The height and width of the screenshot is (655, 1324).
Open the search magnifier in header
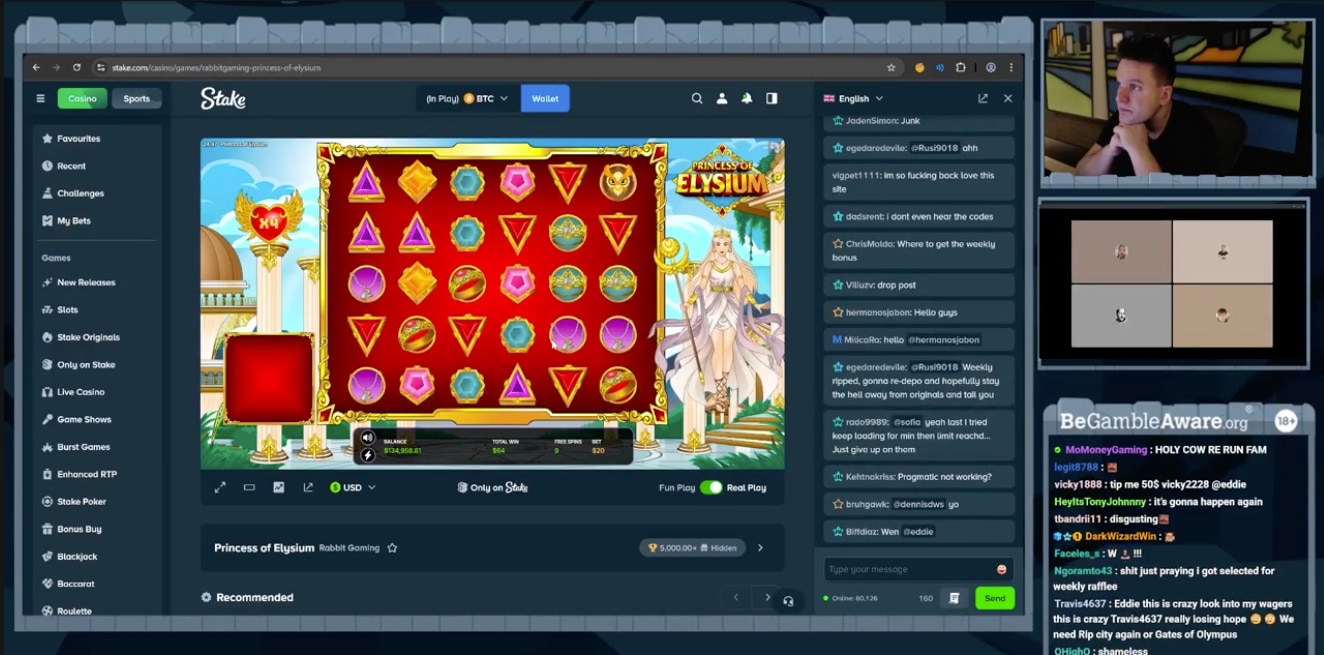697,99
